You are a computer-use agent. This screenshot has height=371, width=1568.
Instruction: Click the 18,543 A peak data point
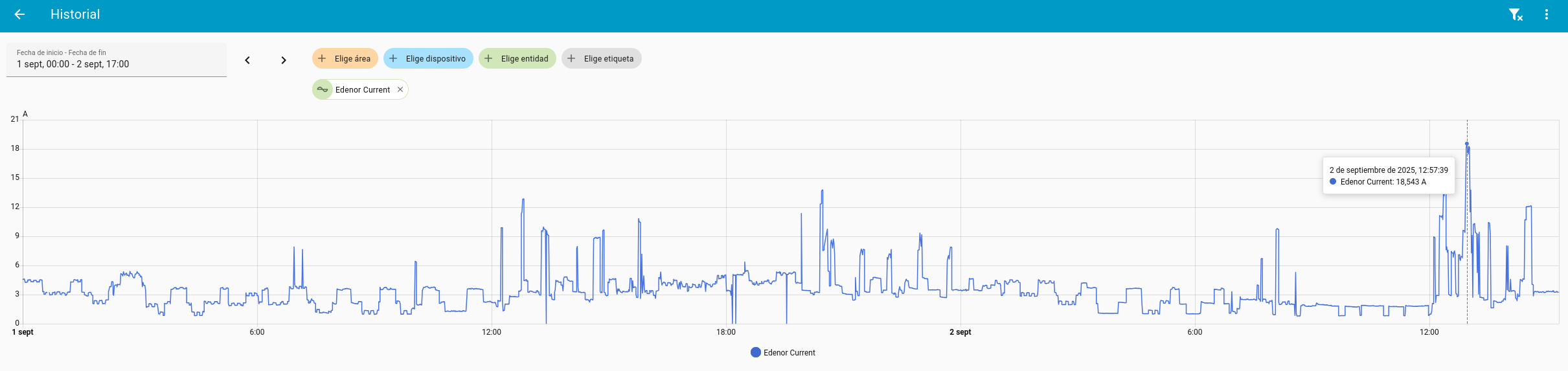[x=1467, y=144]
